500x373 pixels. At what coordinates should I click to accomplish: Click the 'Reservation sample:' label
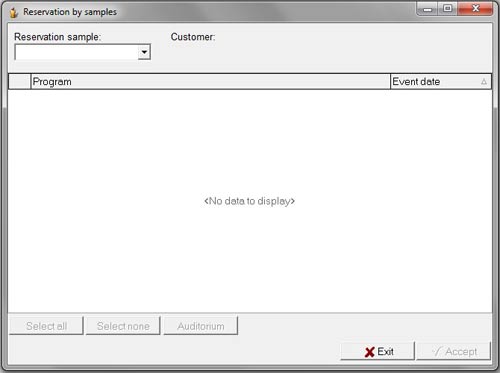[x=57, y=37]
